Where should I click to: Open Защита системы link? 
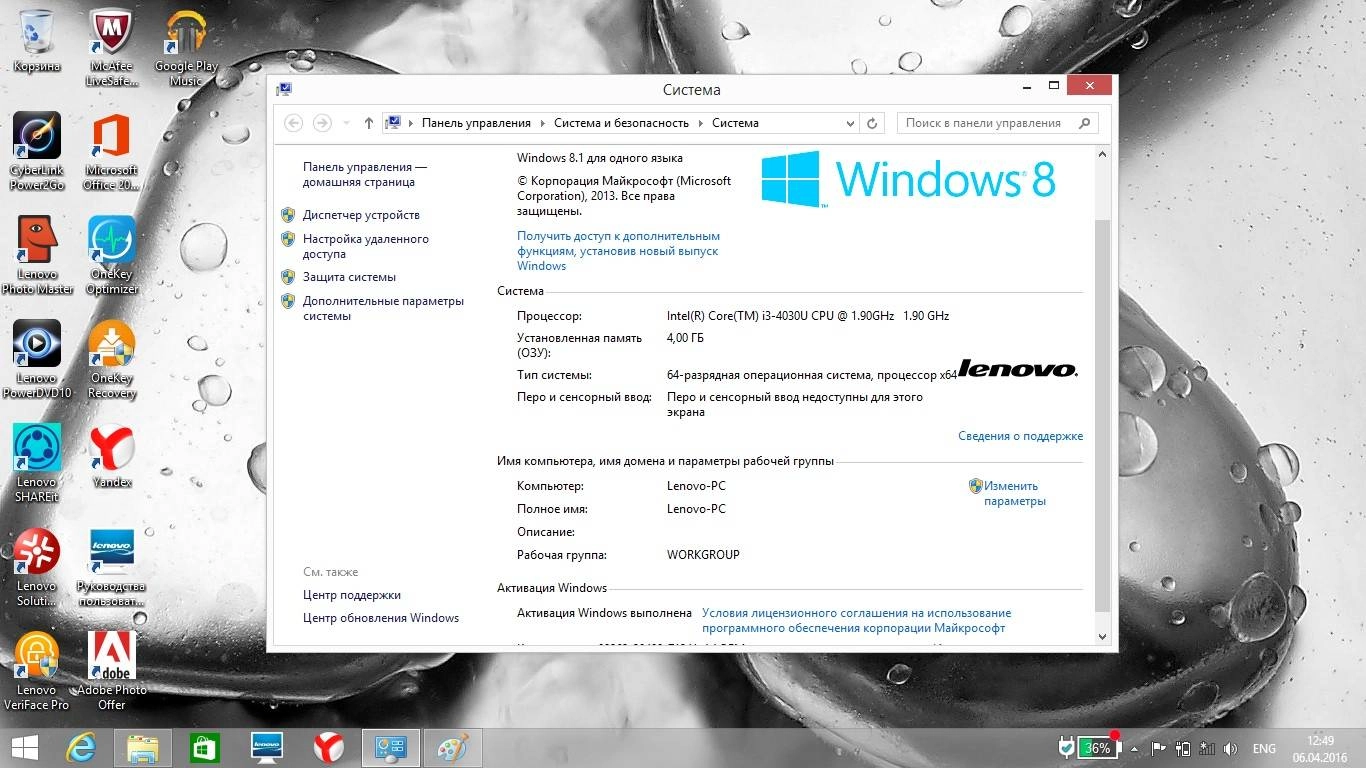pyautogui.click(x=349, y=277)
